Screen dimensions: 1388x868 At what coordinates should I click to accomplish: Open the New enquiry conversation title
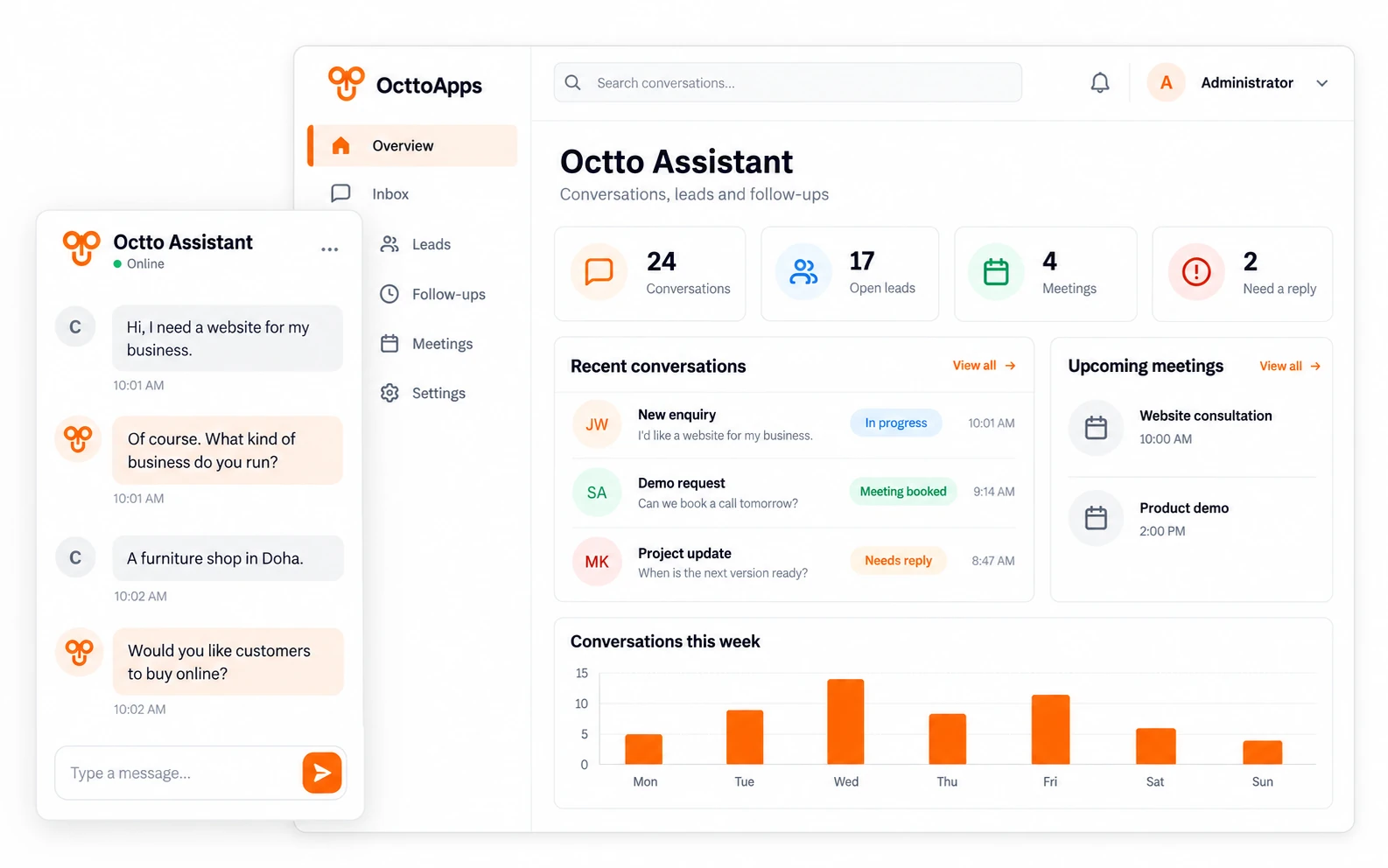676,415
